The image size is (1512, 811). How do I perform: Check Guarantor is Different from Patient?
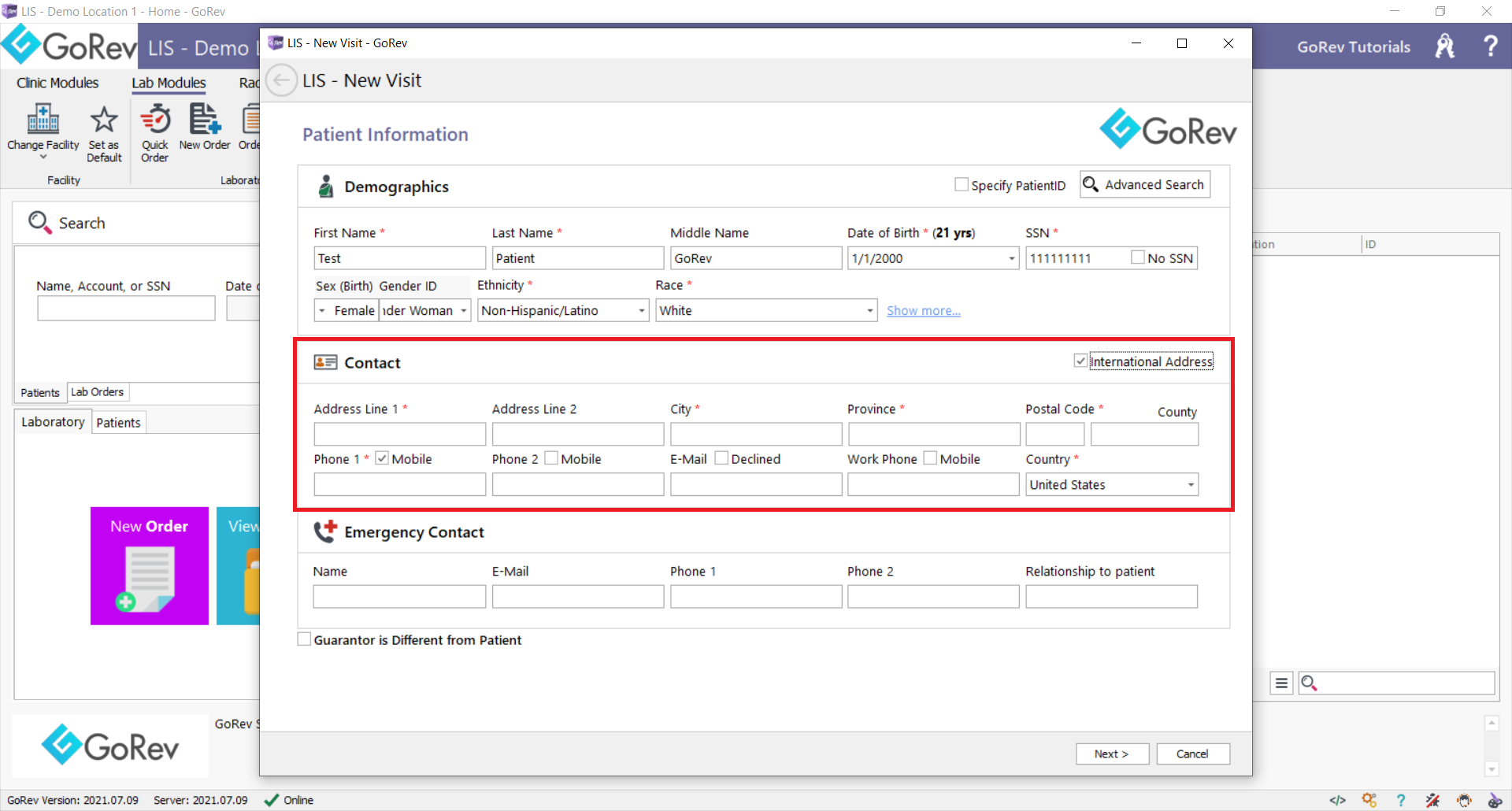pyautogui.click(x=304, y=639)
